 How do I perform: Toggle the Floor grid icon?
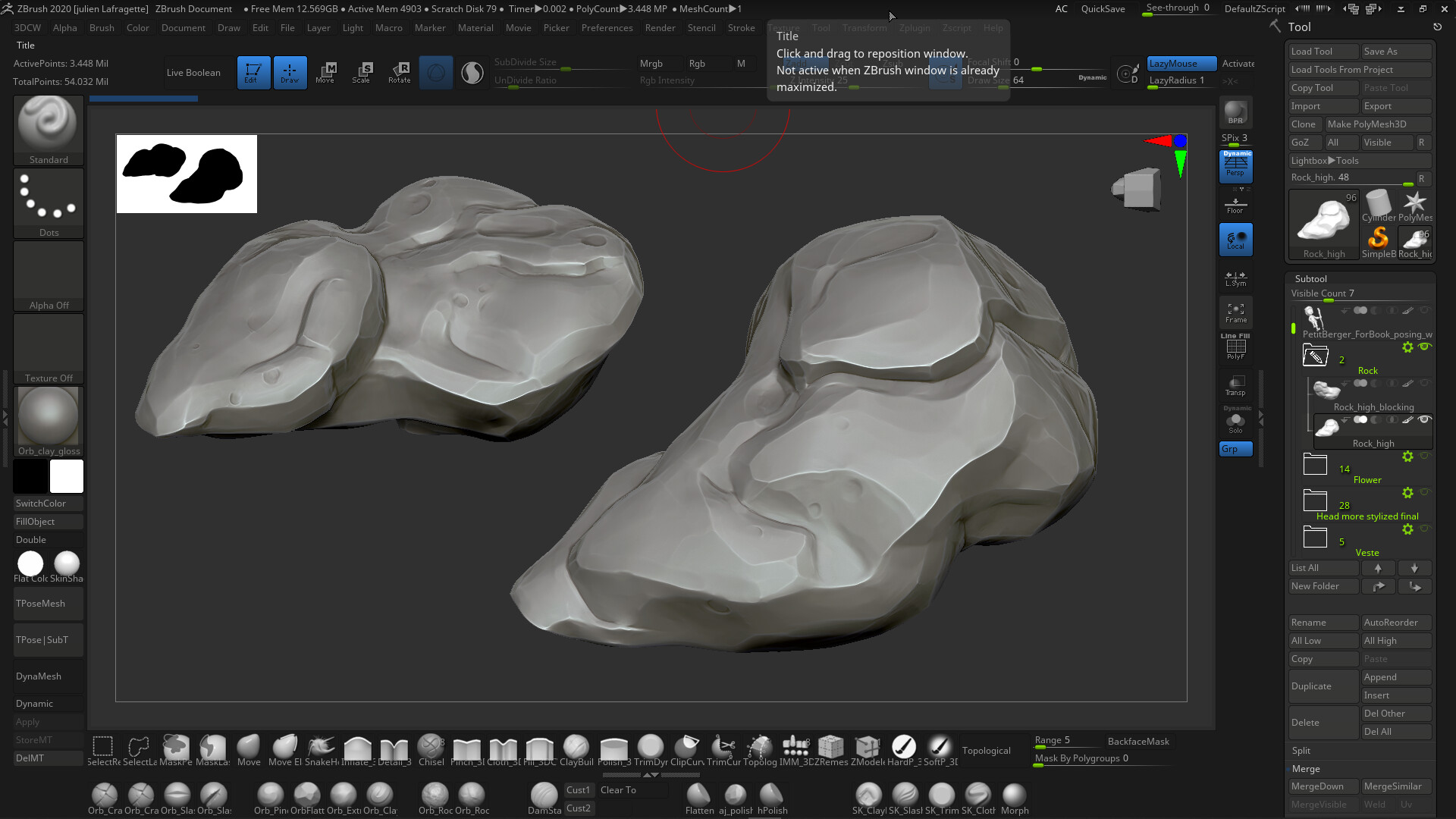1235,205
